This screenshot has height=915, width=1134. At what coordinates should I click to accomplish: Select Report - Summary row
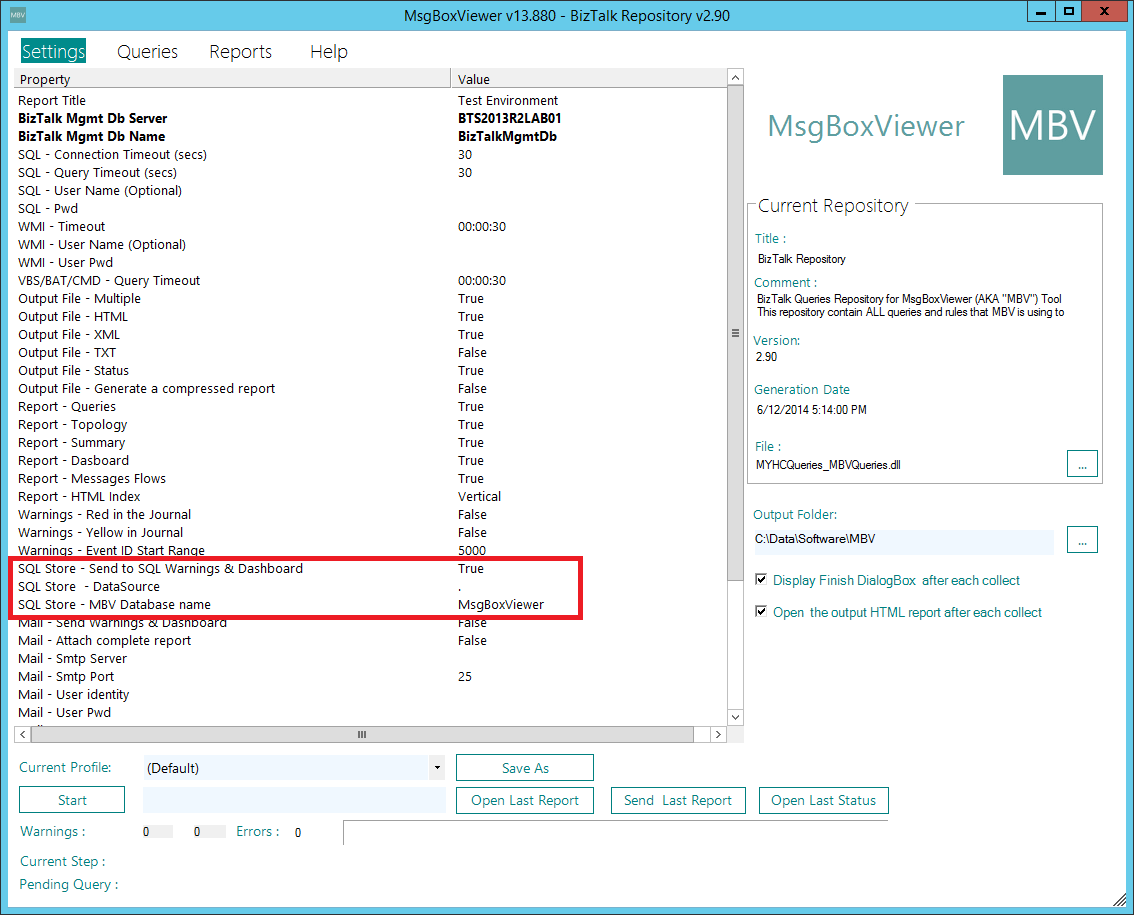point(370,443)
